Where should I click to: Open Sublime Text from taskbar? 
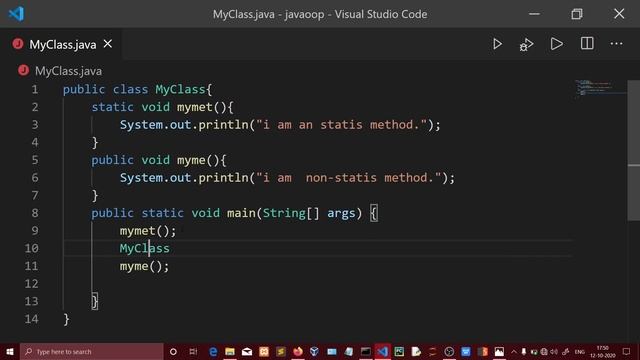click(281, 351)
